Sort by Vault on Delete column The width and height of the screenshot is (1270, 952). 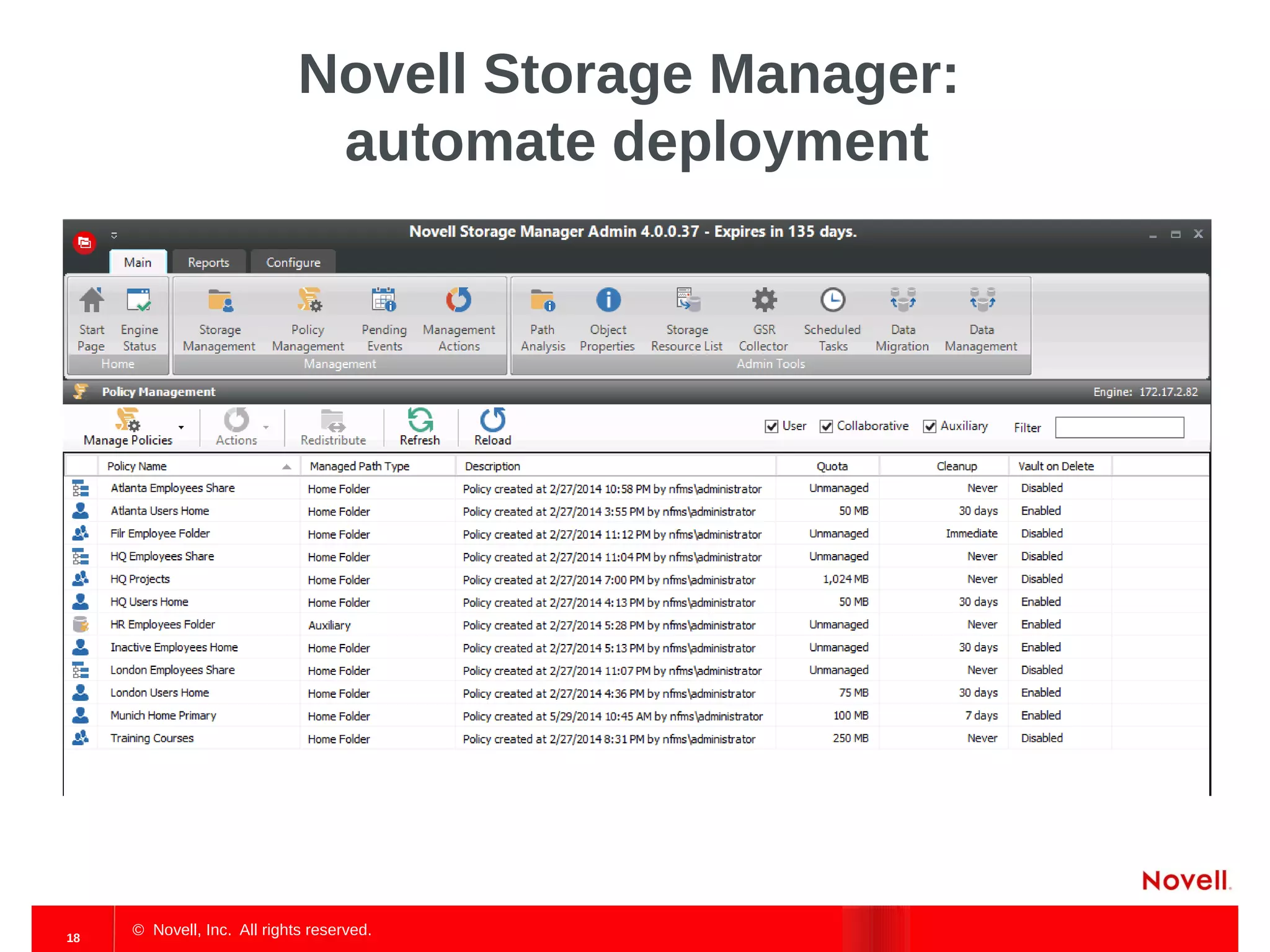click(x=1060, y=466)
